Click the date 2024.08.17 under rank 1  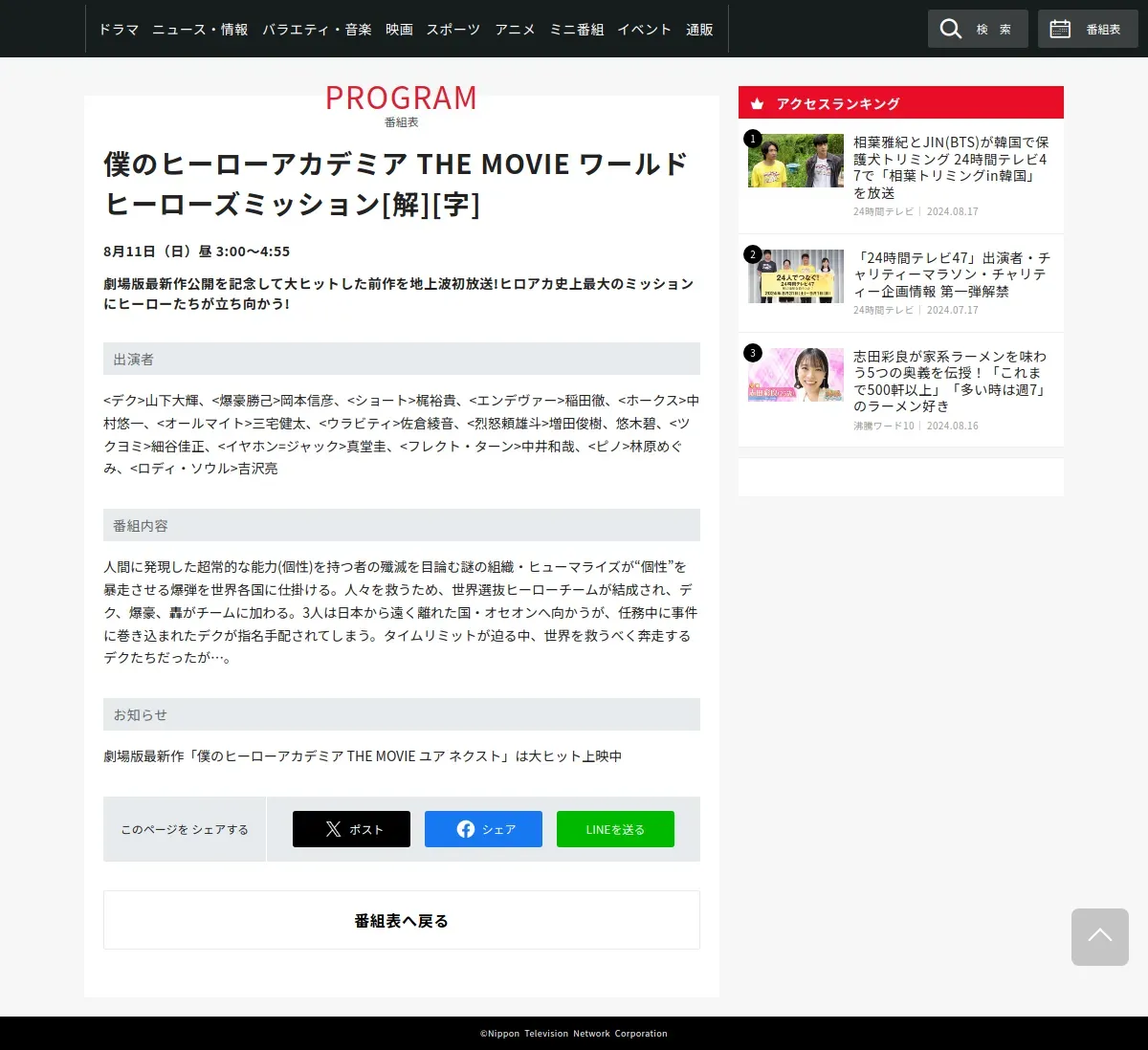tap(953, 211)
